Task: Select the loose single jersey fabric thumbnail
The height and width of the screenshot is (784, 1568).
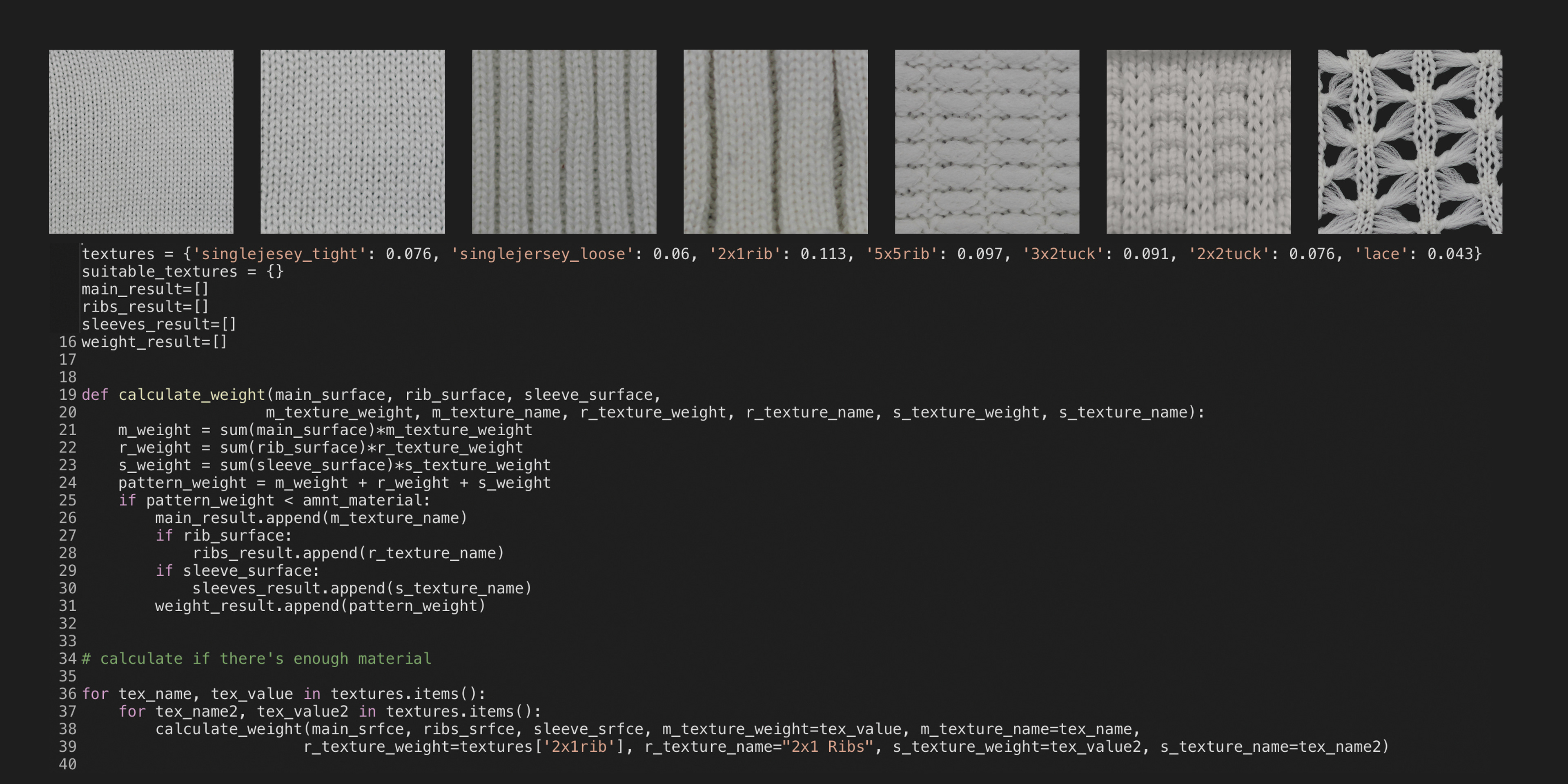Action: click(352, 142)
